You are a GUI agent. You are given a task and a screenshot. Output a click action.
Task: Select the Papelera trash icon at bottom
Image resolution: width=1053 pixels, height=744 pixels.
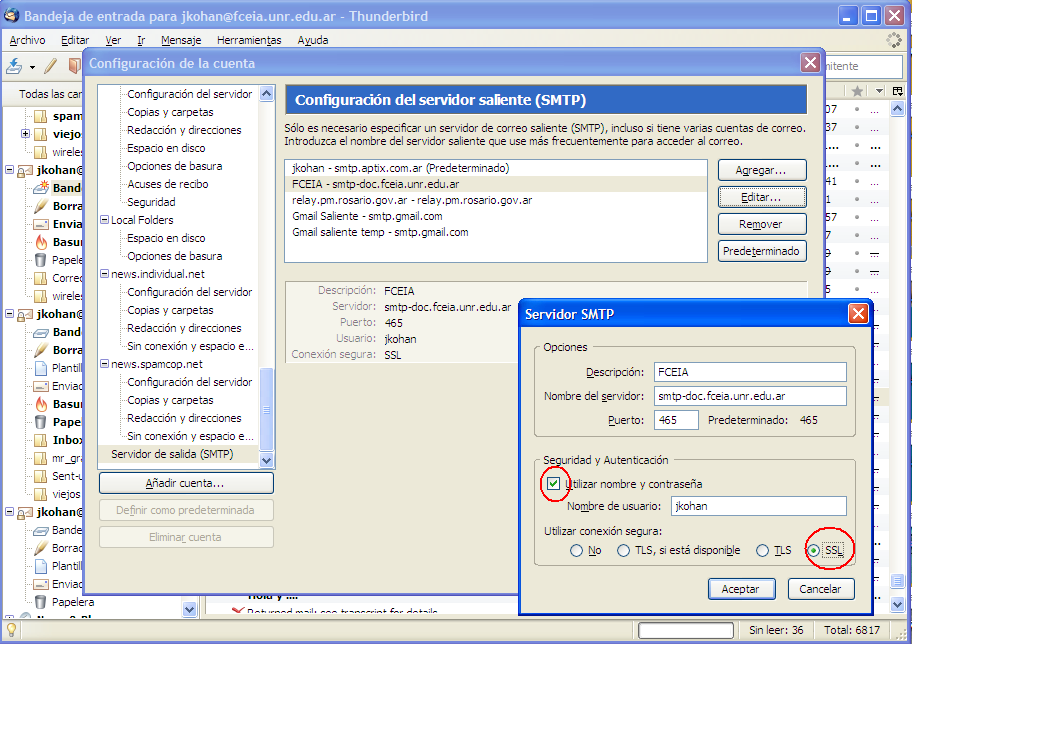[40, 602]
